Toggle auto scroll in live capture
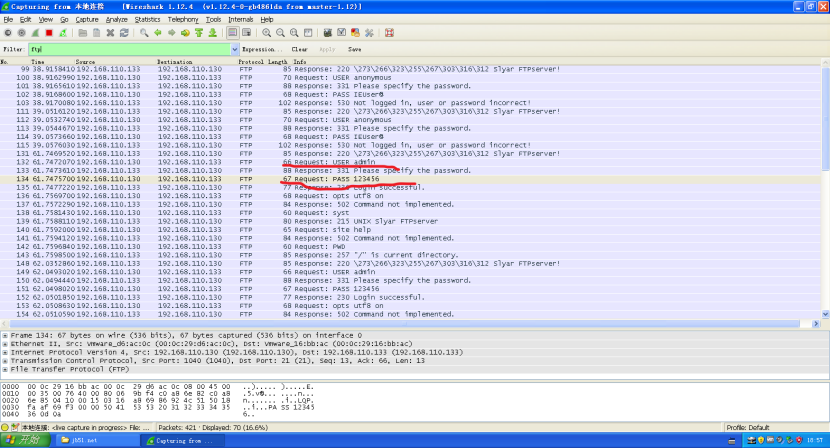 (247, 33)
